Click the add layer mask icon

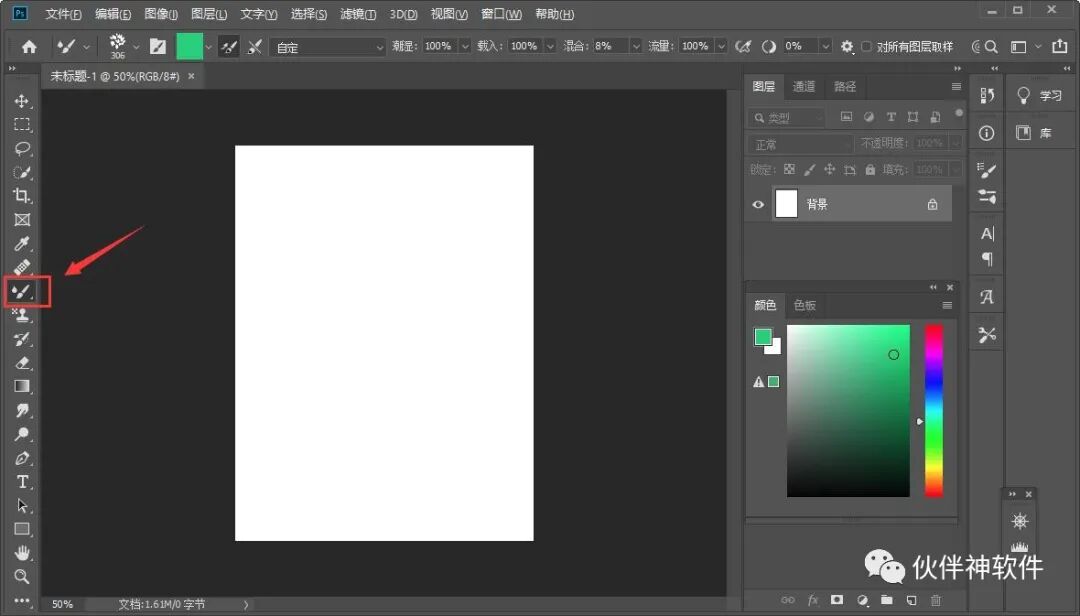837,600
